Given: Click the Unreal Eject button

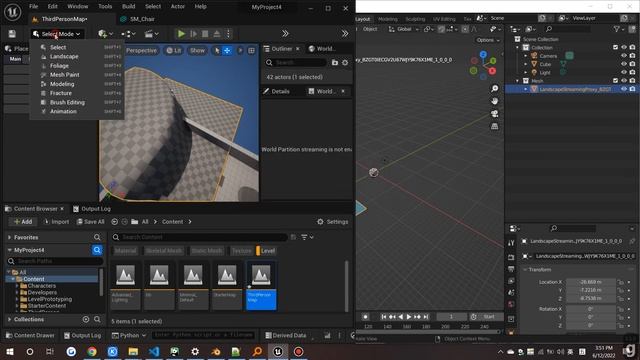Looking at the screenshot, I should 217,34.
